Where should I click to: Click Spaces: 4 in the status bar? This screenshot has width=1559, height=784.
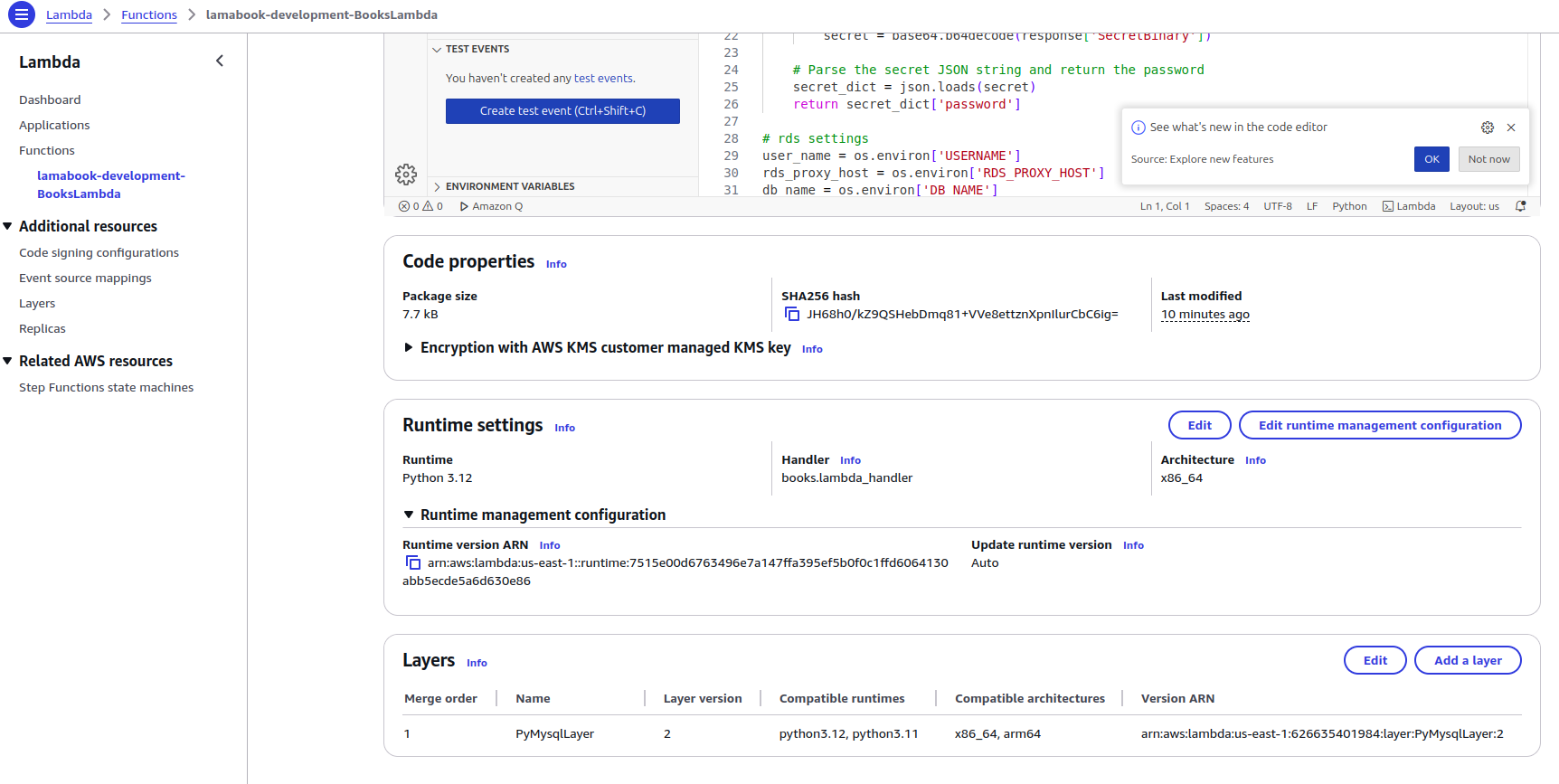[1226, 206]
